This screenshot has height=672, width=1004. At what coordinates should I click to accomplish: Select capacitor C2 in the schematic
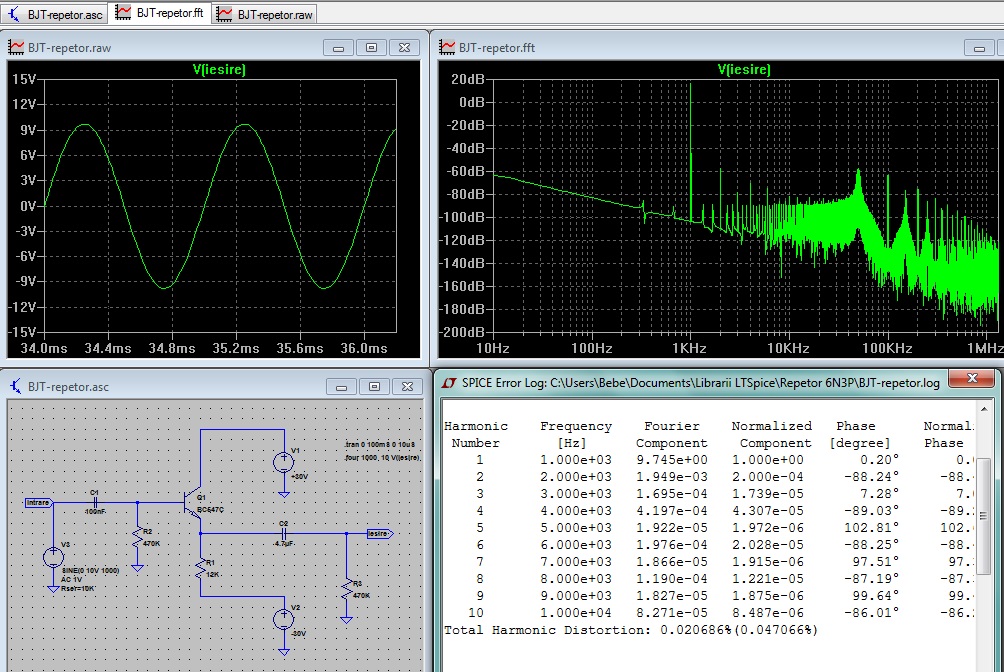284,533
